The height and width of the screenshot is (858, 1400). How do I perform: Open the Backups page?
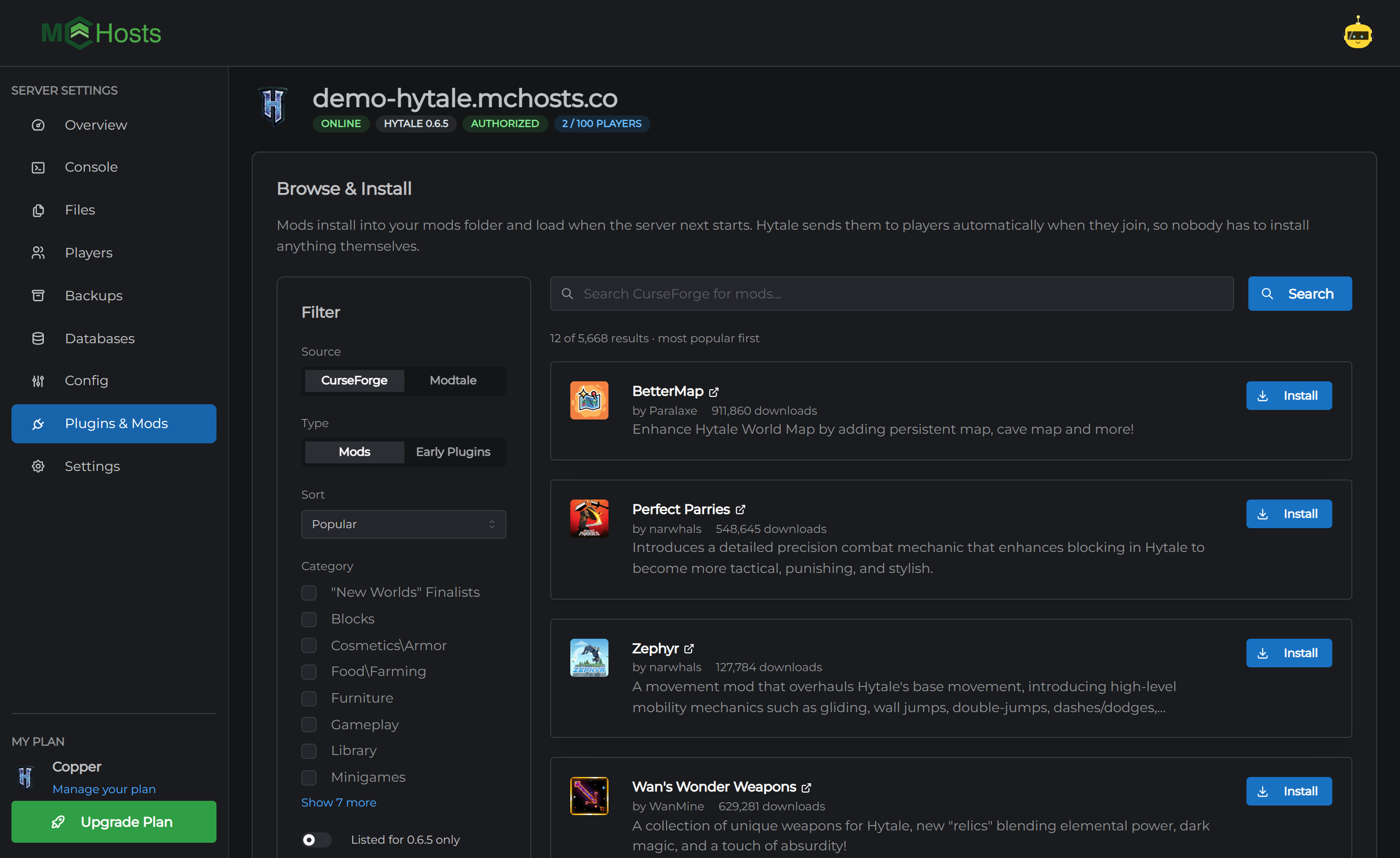113,295
